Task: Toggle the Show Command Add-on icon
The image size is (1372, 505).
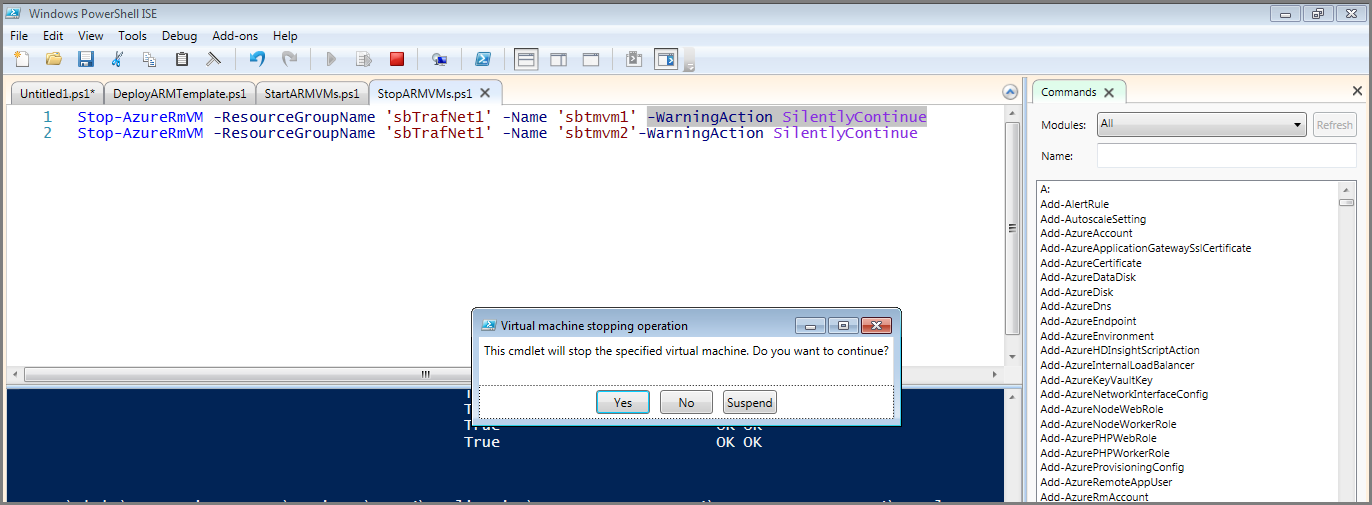Action: coord(666,59)
